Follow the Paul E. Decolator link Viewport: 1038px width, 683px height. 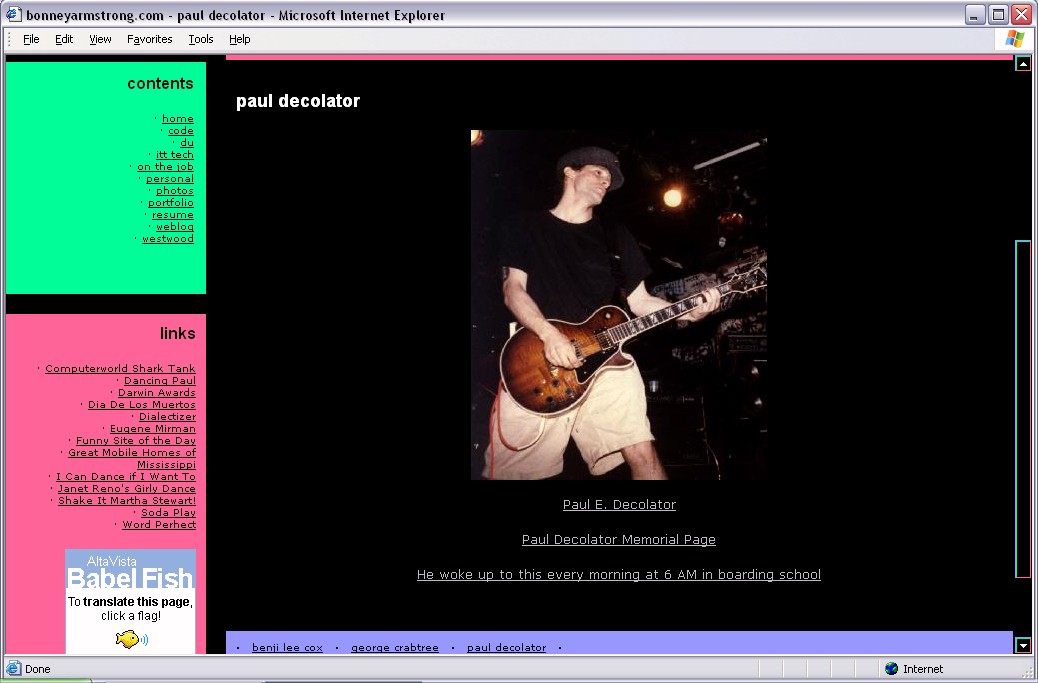point(619,505)
